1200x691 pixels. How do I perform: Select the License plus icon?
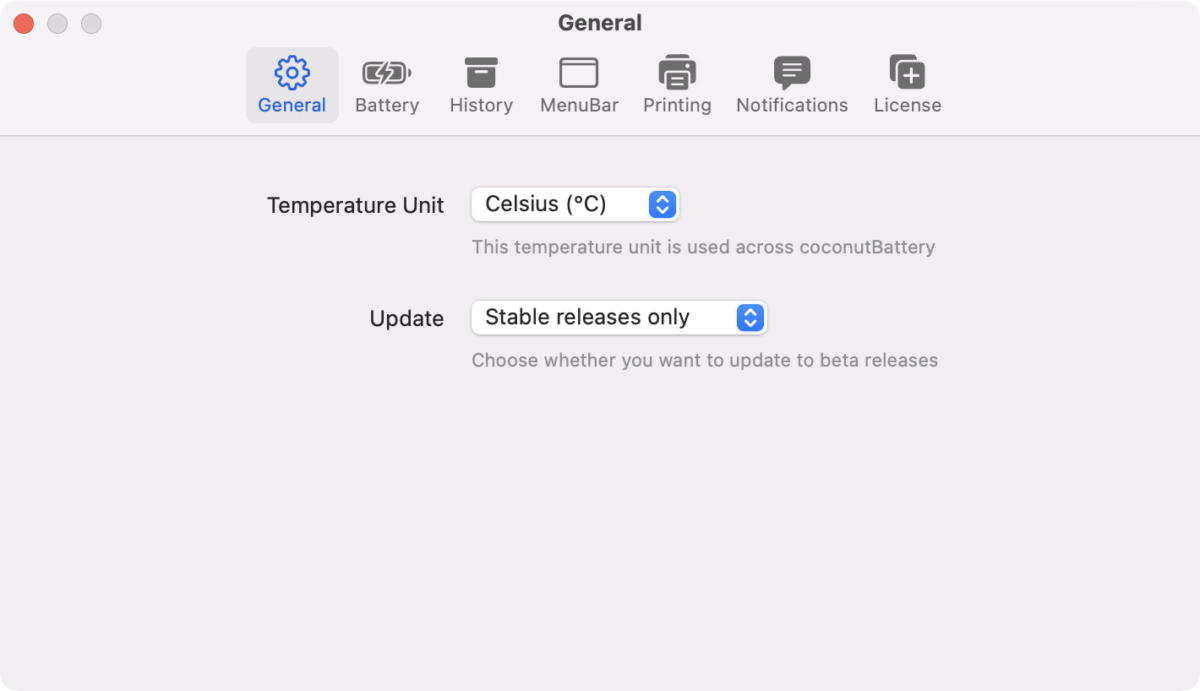click(x=907, y=72)
